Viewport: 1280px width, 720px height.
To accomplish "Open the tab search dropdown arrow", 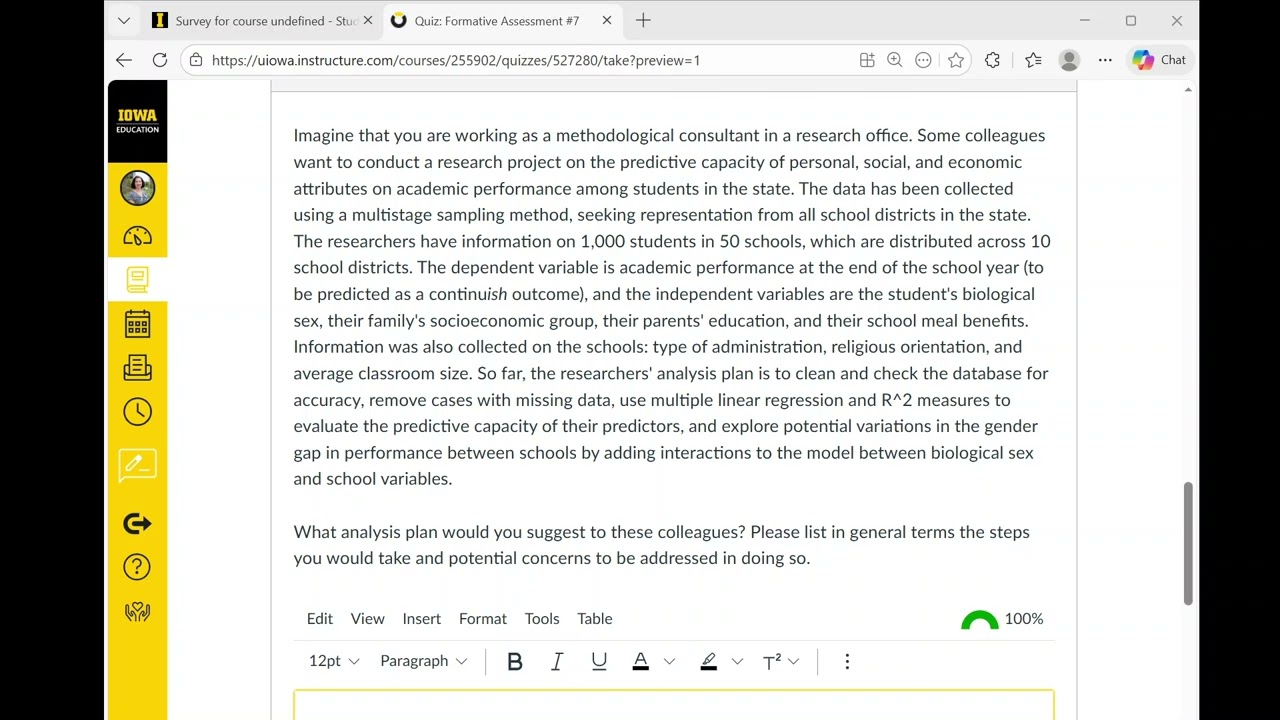I will pos(124,20).
